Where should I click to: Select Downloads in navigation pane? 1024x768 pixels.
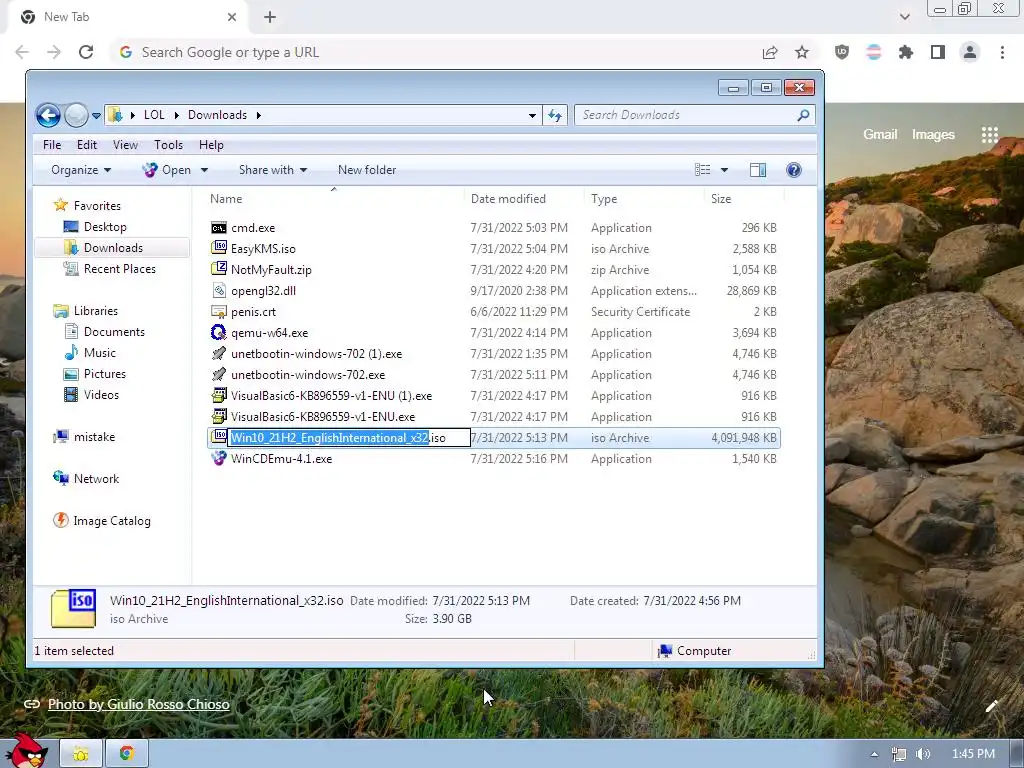[x=113, y=248]
